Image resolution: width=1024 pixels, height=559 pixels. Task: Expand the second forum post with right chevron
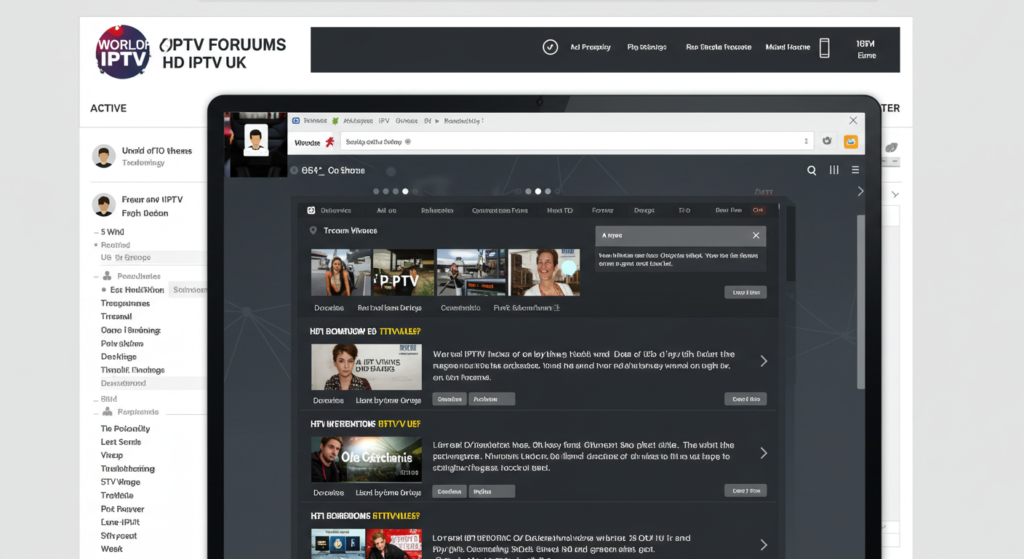pos(763,453)
